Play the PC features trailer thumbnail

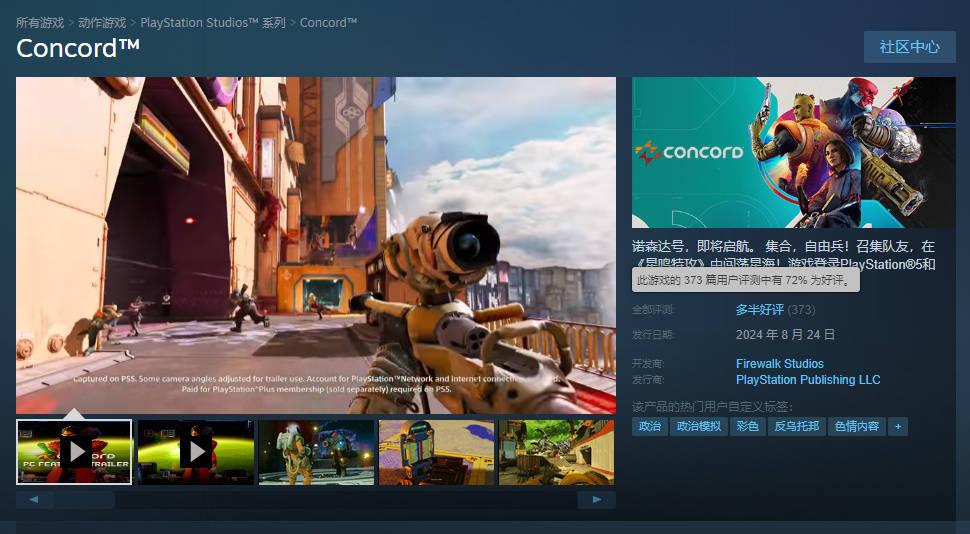(x=74, y=452)
